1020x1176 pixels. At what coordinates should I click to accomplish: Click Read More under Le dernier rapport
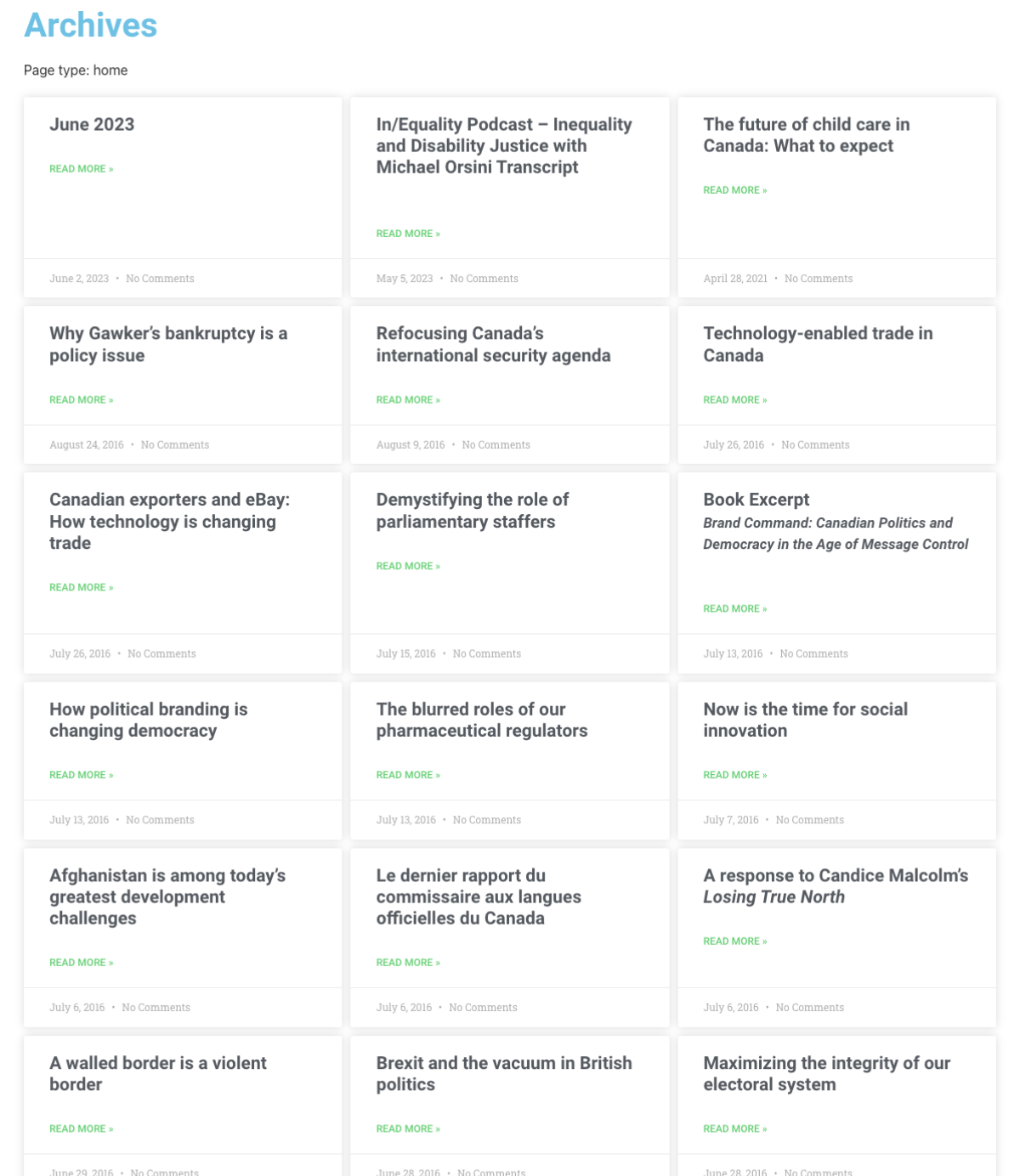408,963
